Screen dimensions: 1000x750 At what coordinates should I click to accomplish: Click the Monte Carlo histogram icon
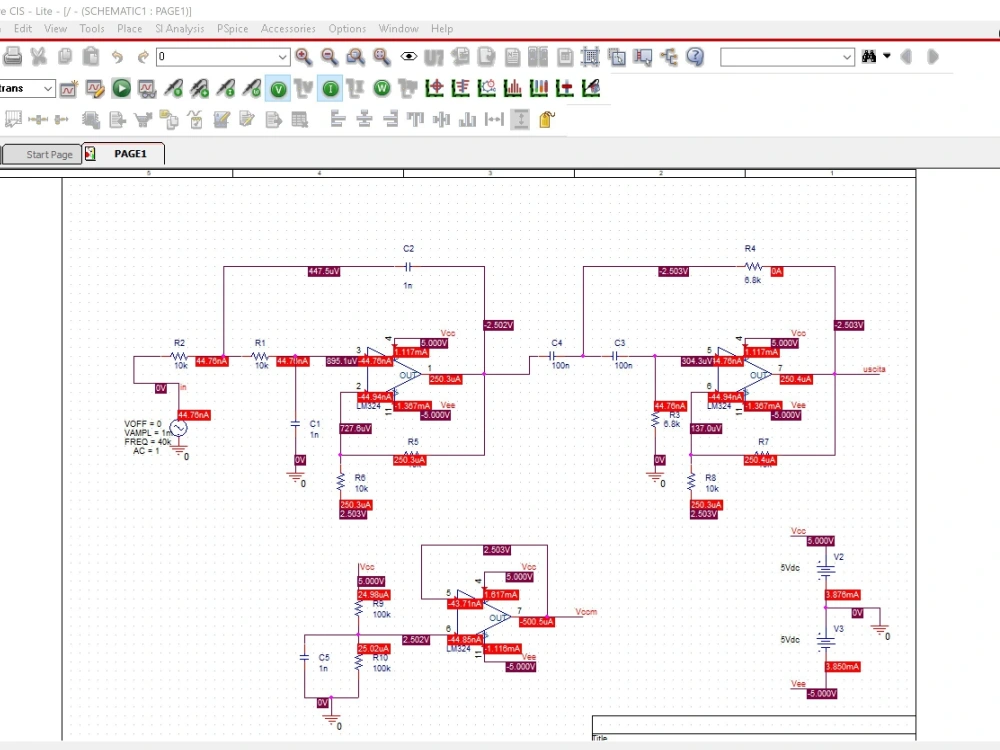[x=513, y=88]
